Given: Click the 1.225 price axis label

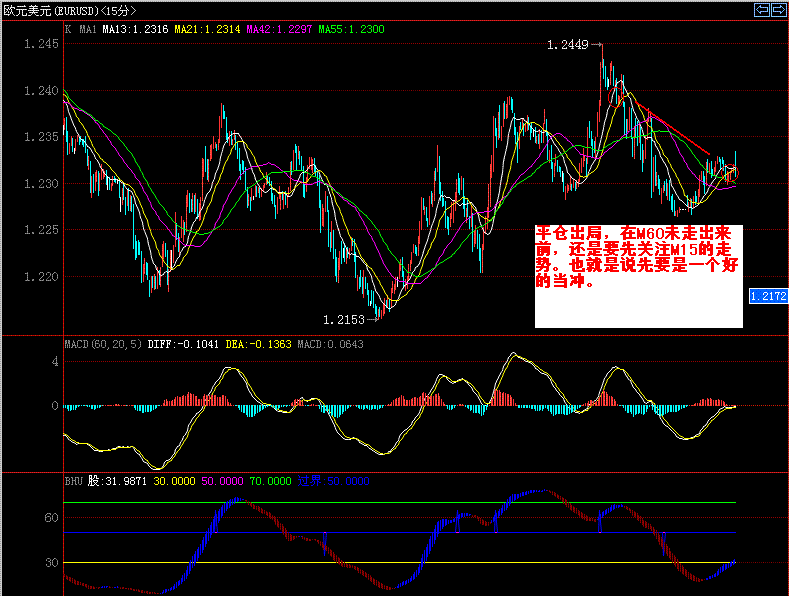Looking at the screenshot, I should tap(41, 230).
